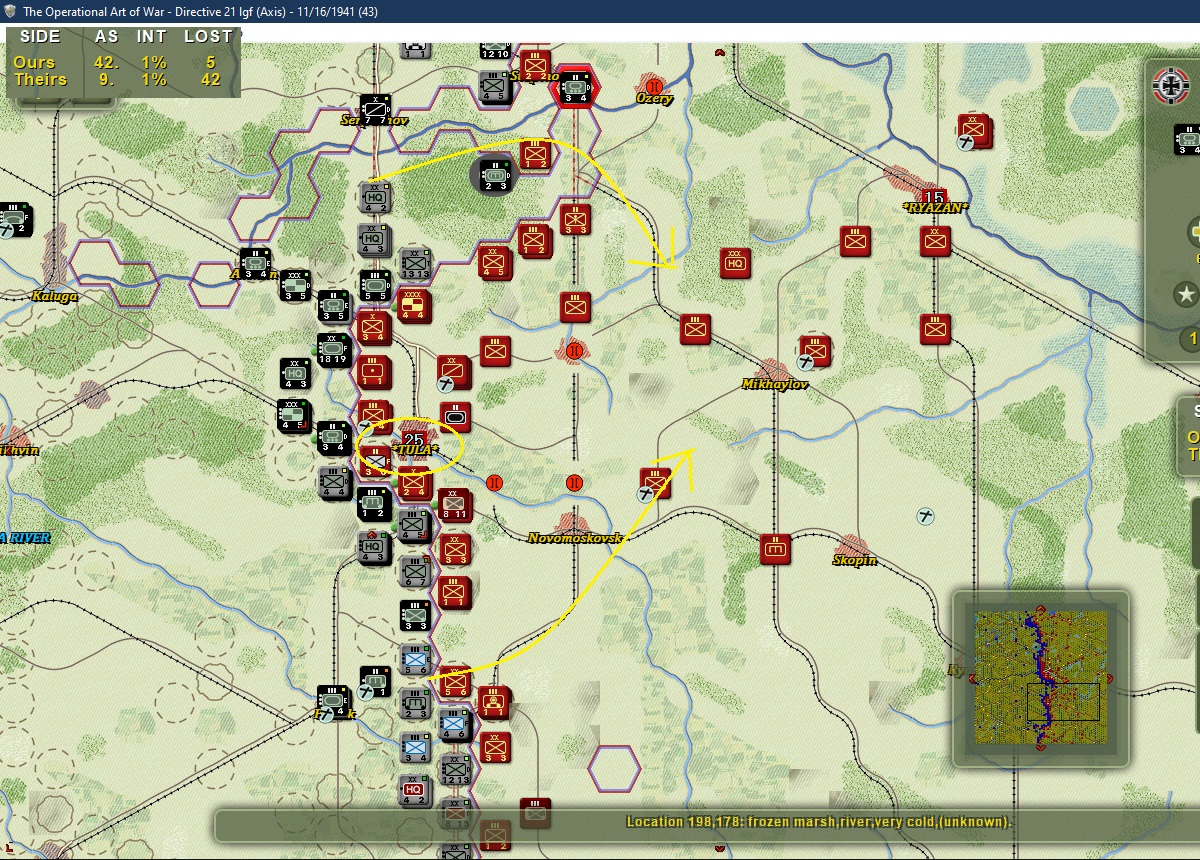Viewport: 1200px width, 860px height.
Task: Select the red XX unit marked 8 11
Action: pyautogui.click(x=455, y=504)
